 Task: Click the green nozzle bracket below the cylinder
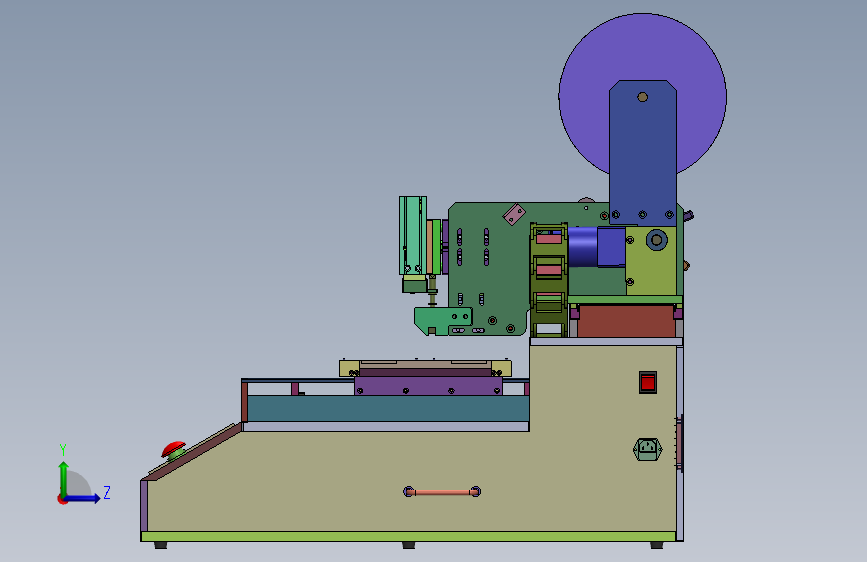(442, 321)
